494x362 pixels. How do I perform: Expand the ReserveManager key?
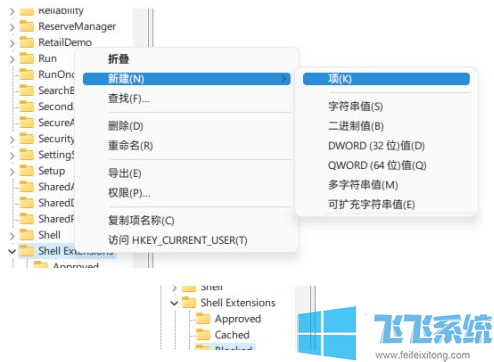(12, 27)
